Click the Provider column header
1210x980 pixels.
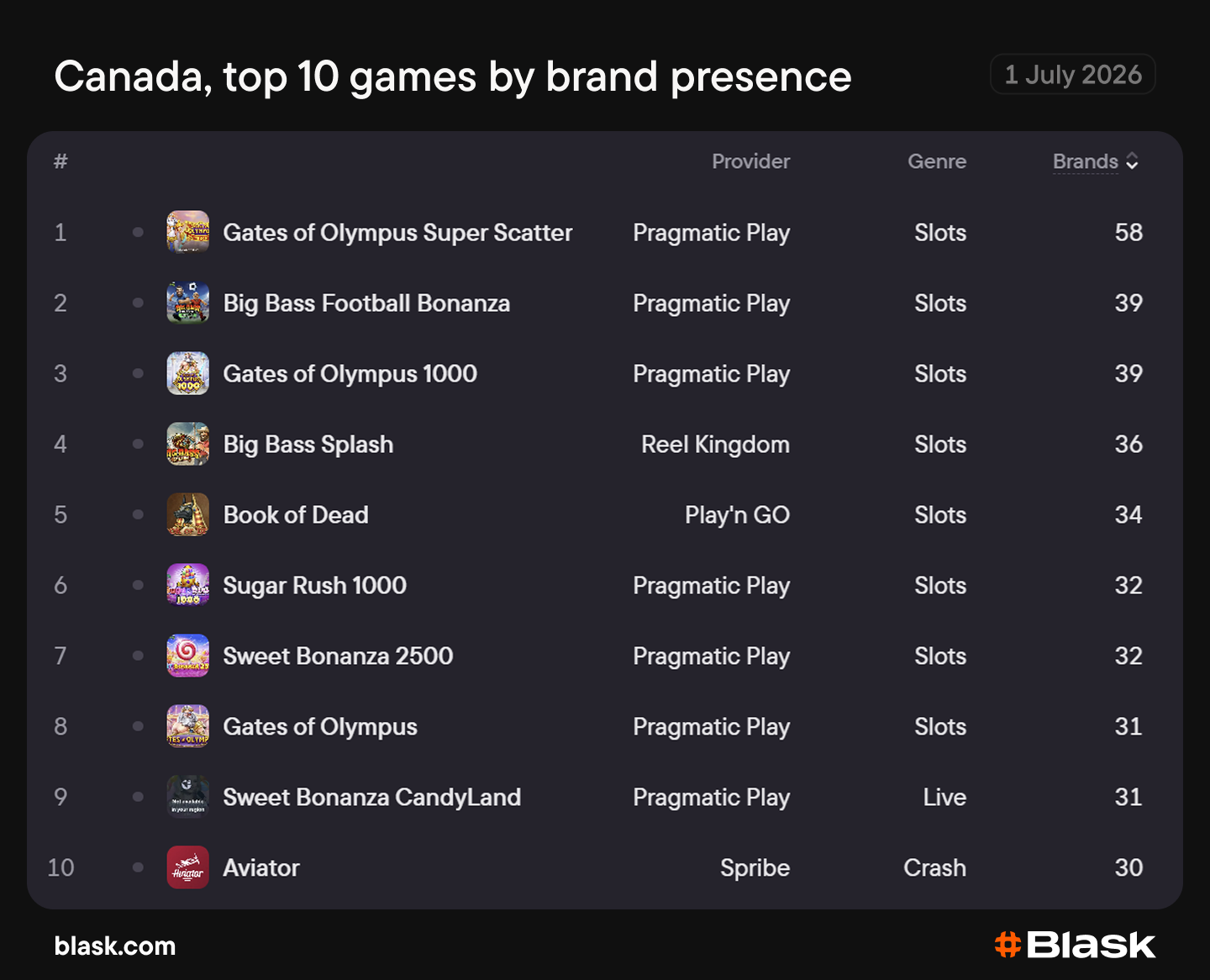(x=750, y=161)
